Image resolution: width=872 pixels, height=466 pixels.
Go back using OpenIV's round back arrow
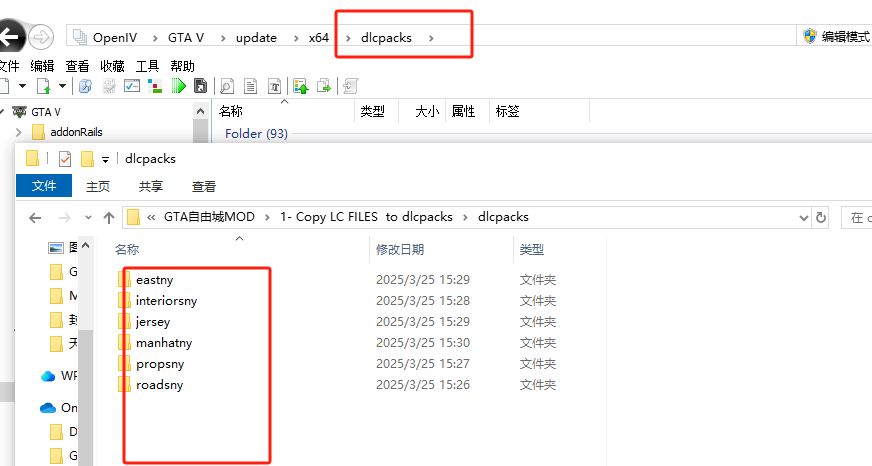coord(10,37)
